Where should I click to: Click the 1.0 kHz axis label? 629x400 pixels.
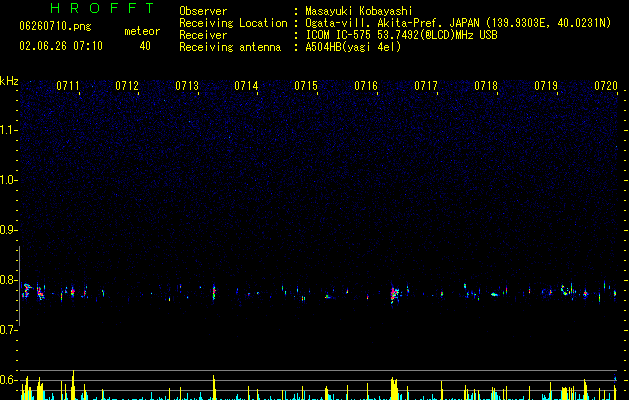[9, 180]
